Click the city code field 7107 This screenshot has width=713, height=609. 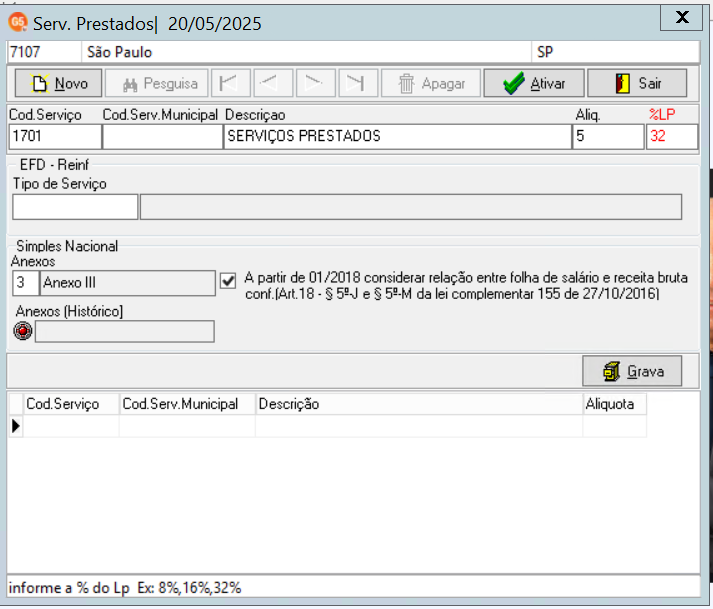[44, 52]
